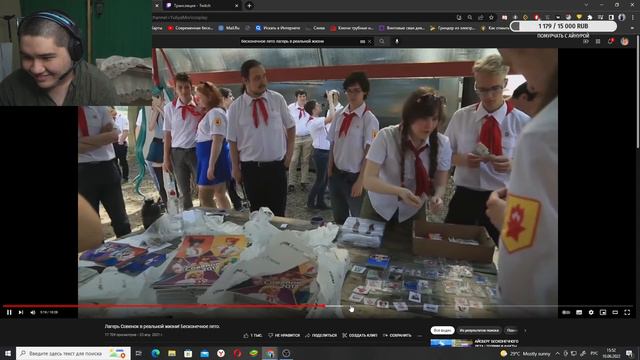This screenshot has height=360, width=640.
Task: Select the 'Все видео' filter chip
Action: tap(442, 330)
